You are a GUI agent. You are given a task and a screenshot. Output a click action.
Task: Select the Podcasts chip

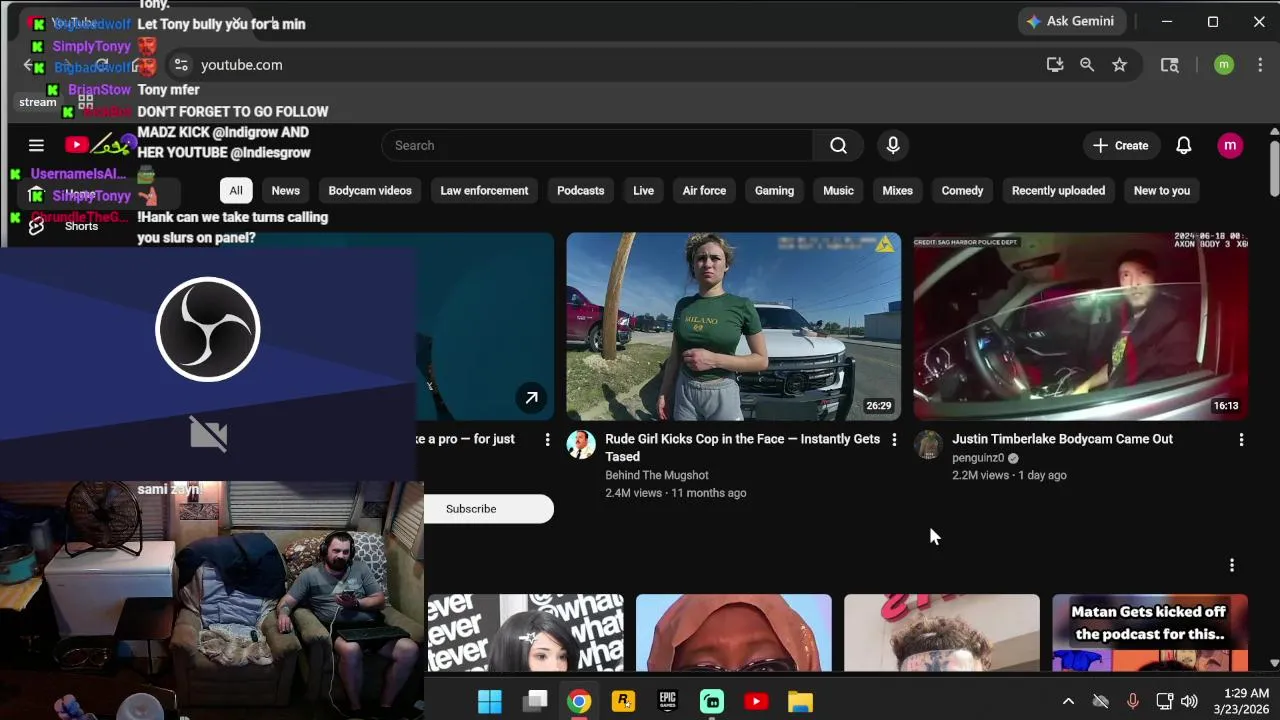click(580, 191)
